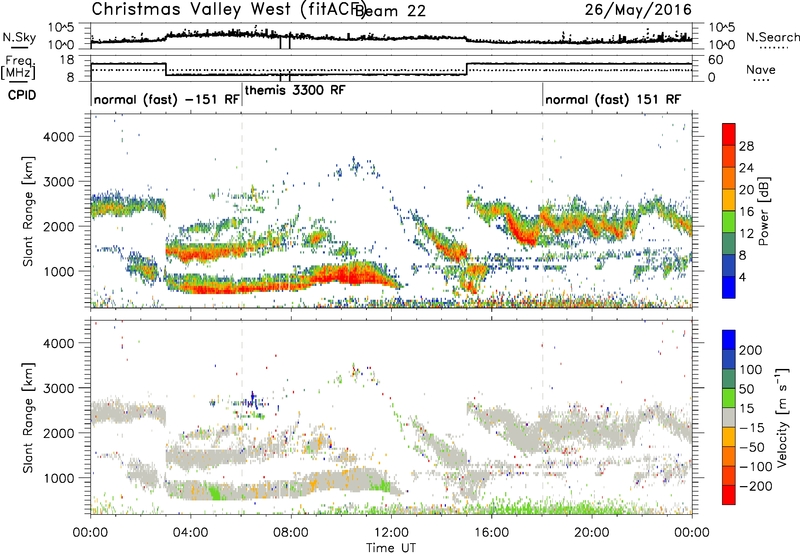The image size is (800, 554).
Task: Click the "24" power colorbar tick
Action: pyautogui.click(x=746, y=168)
